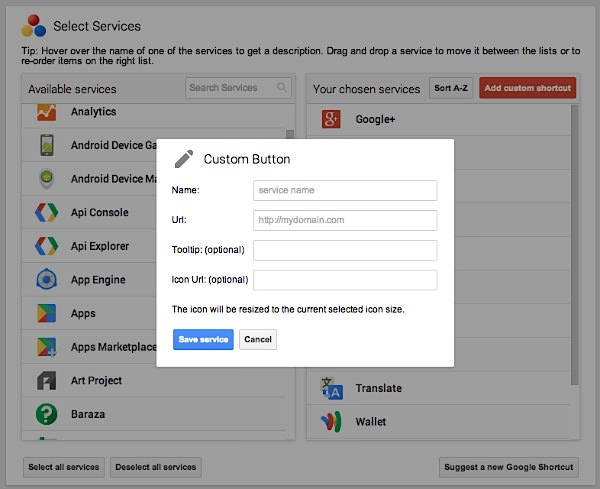Click the search magnifier icon
This screenshot has width=600, height=489.
coord(282,88)
